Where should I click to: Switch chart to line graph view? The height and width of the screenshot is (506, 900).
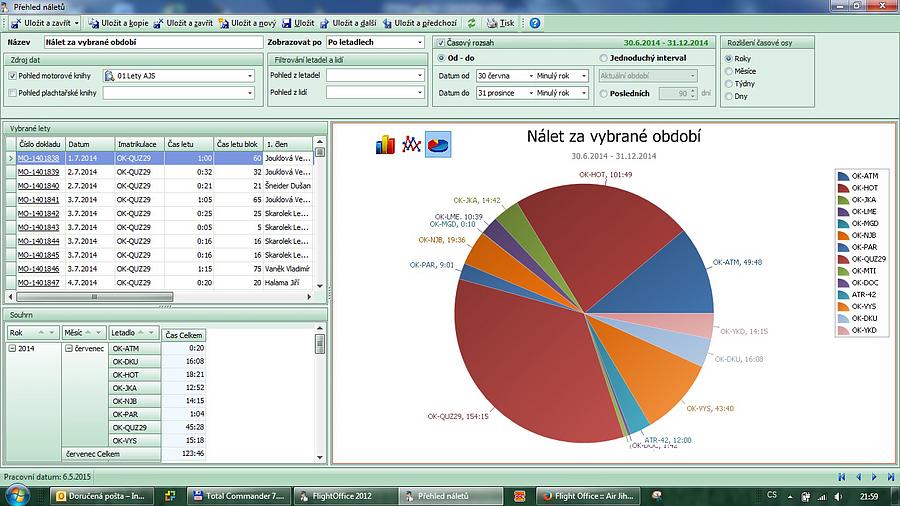pyautogui.click(x=411, y=145)
